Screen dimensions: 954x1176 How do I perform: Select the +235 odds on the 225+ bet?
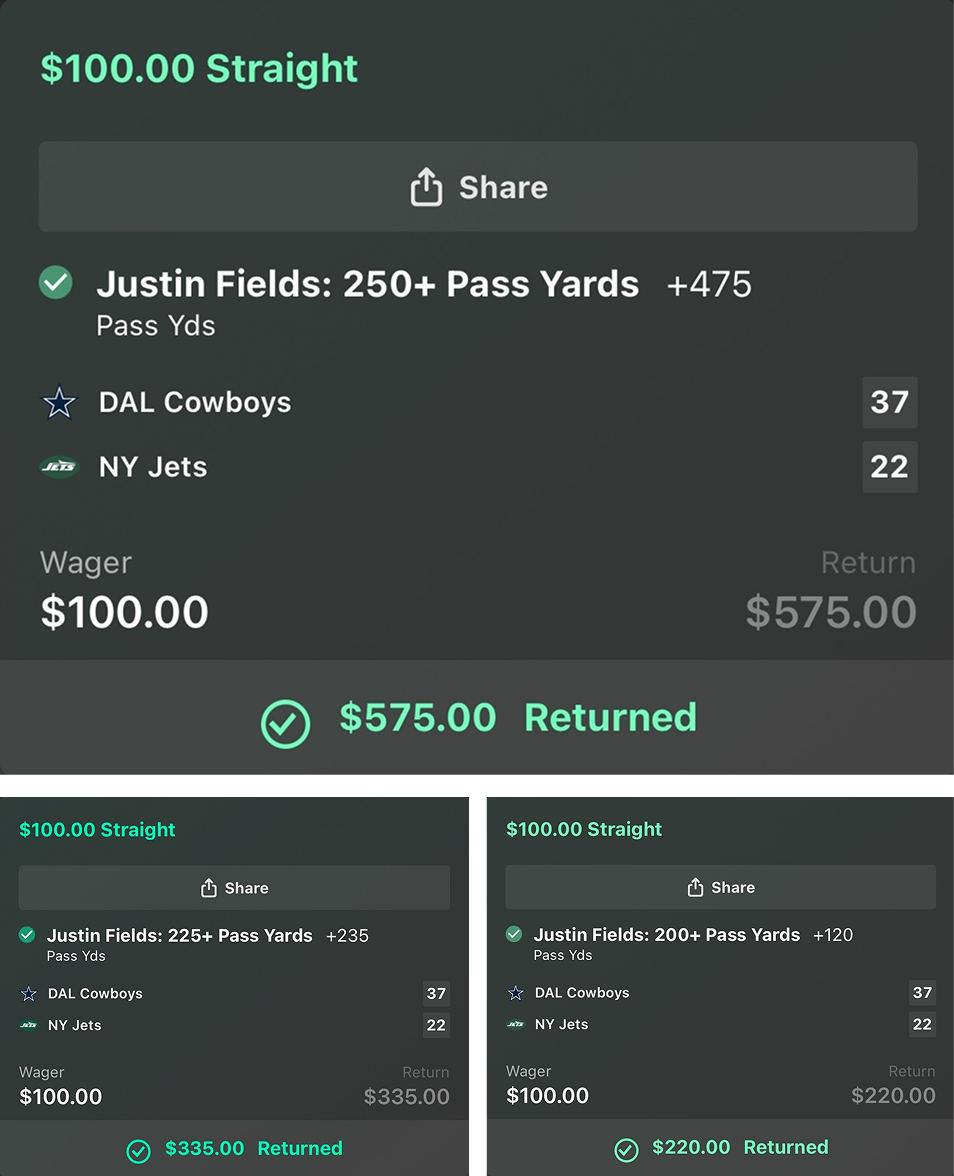pyautogui.click(x=347, y=936)
